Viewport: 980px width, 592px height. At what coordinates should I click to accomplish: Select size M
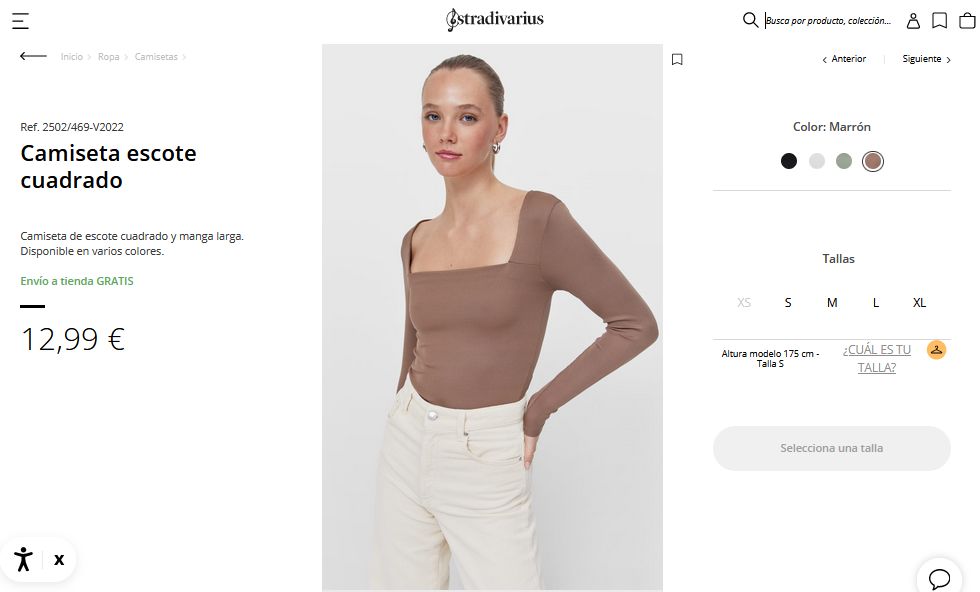(832, 302)
